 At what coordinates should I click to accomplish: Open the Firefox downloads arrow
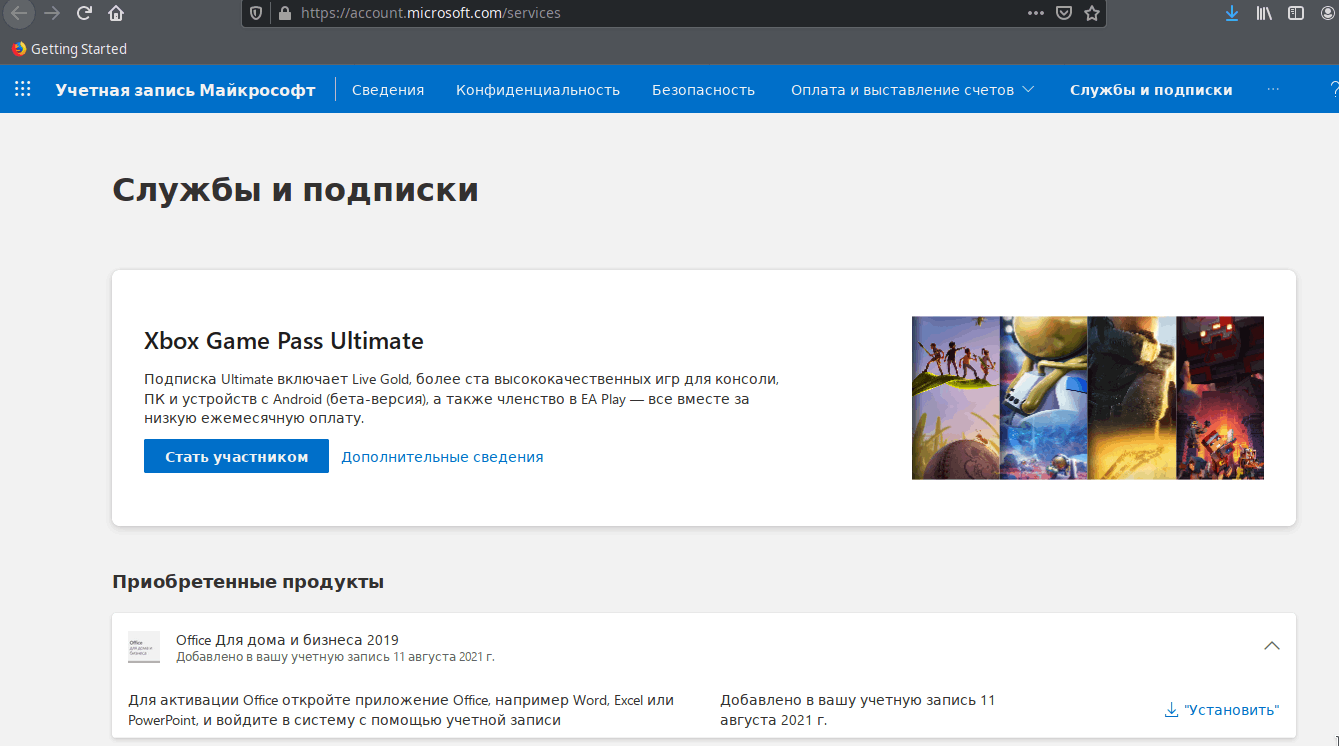[x=1232, y=13]
